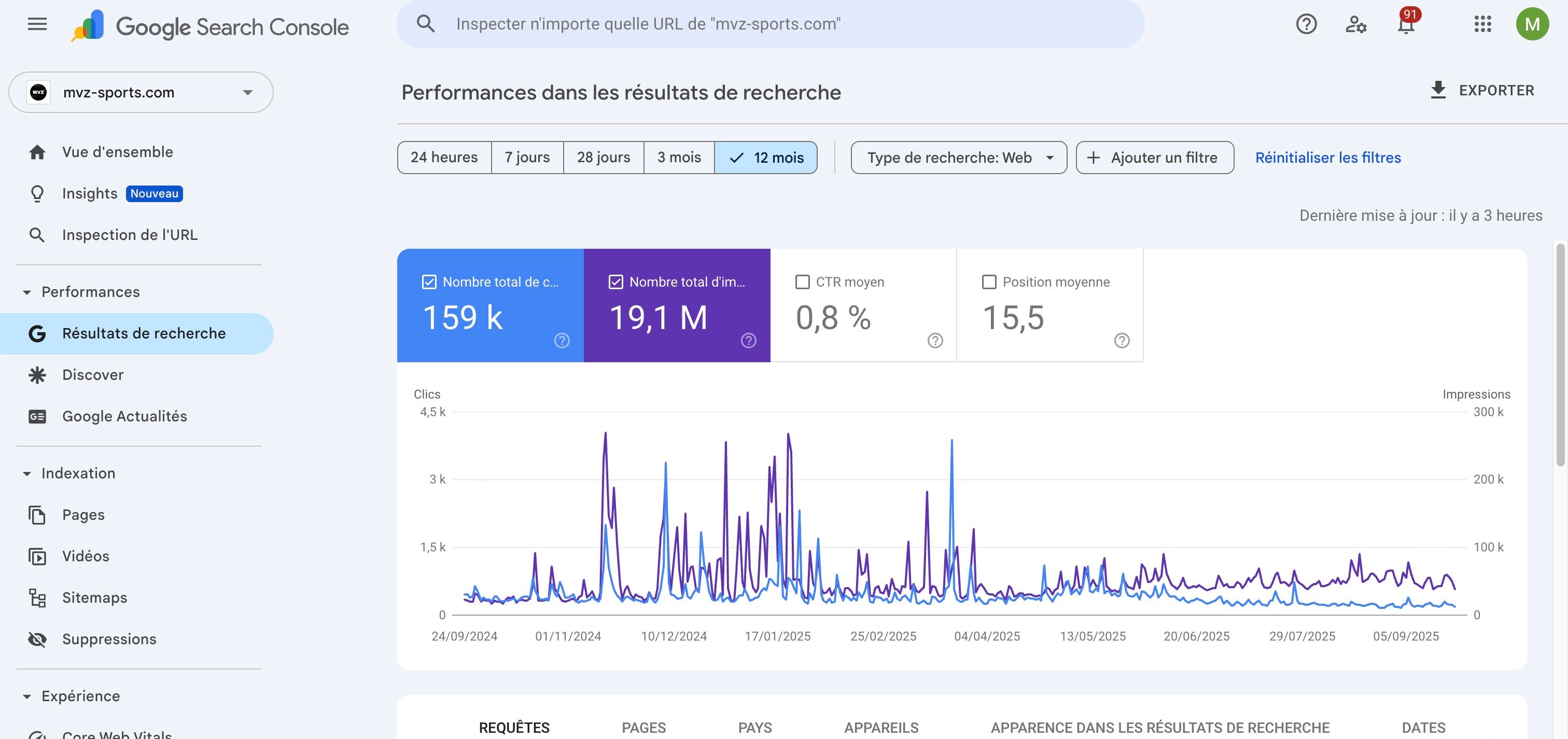Click the help question mark icon
The image size is (1568, 739).
click(x=1306, y=24)
